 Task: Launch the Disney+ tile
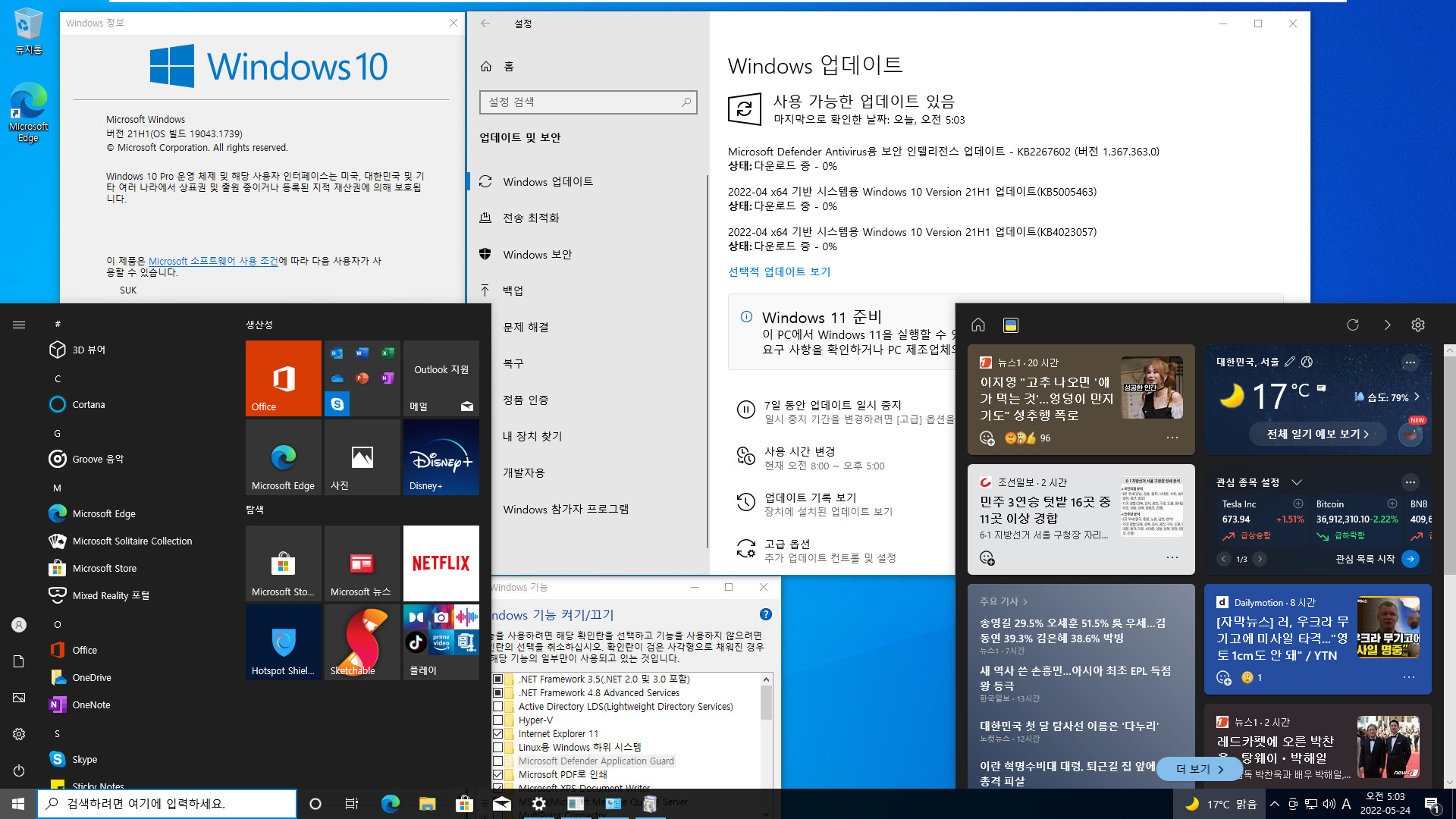coord(441,457)
